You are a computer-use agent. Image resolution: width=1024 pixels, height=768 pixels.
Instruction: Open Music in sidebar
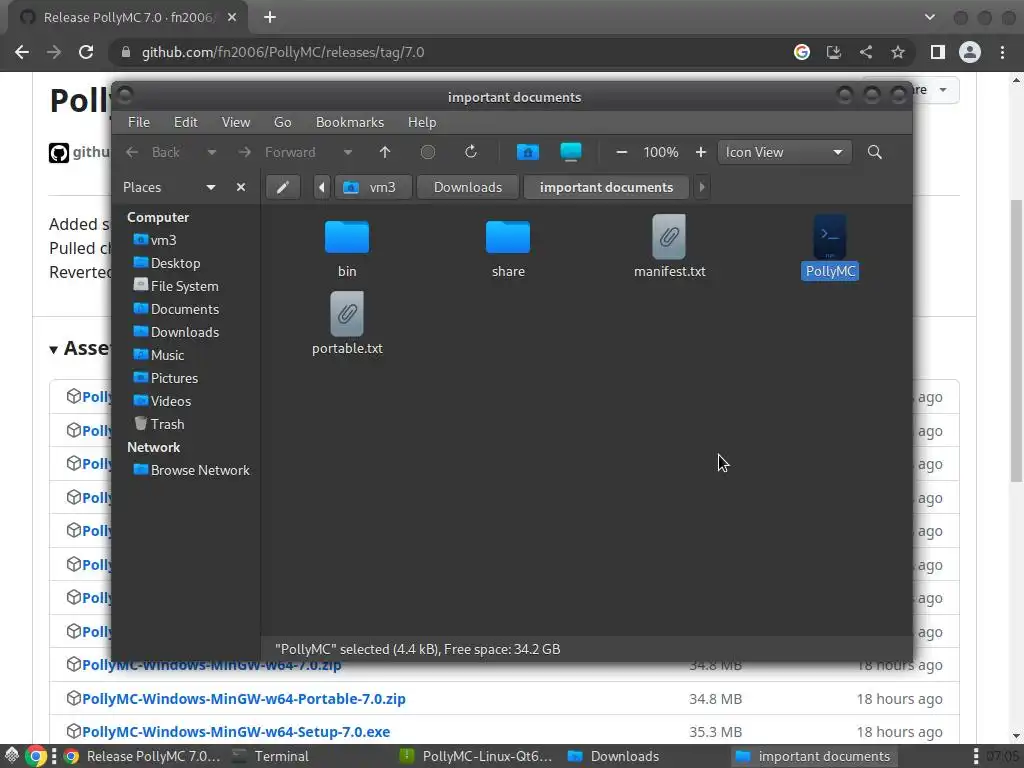[x=159, y=355]
